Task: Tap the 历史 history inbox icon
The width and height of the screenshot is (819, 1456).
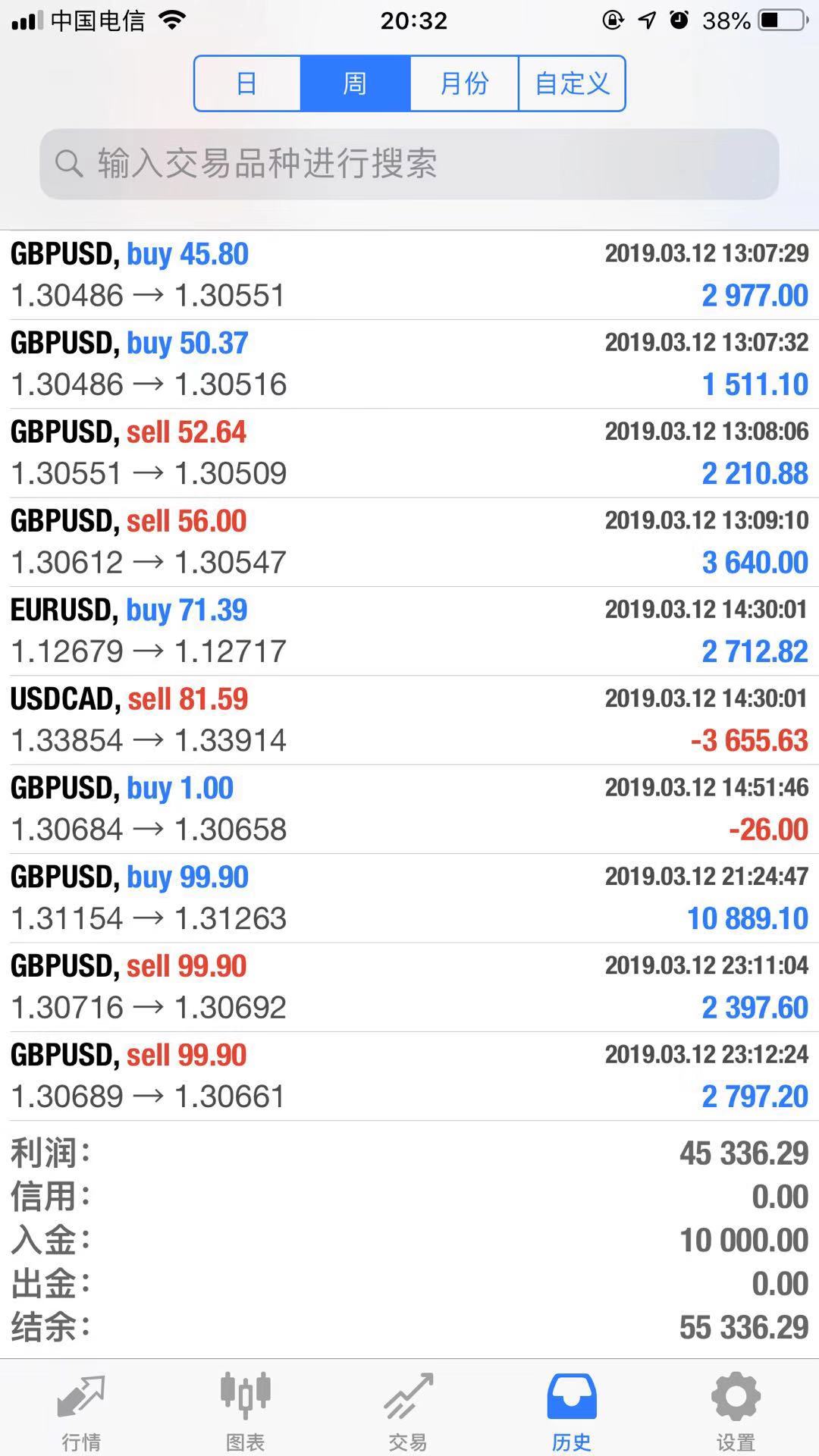Action: pos(572,1395)
